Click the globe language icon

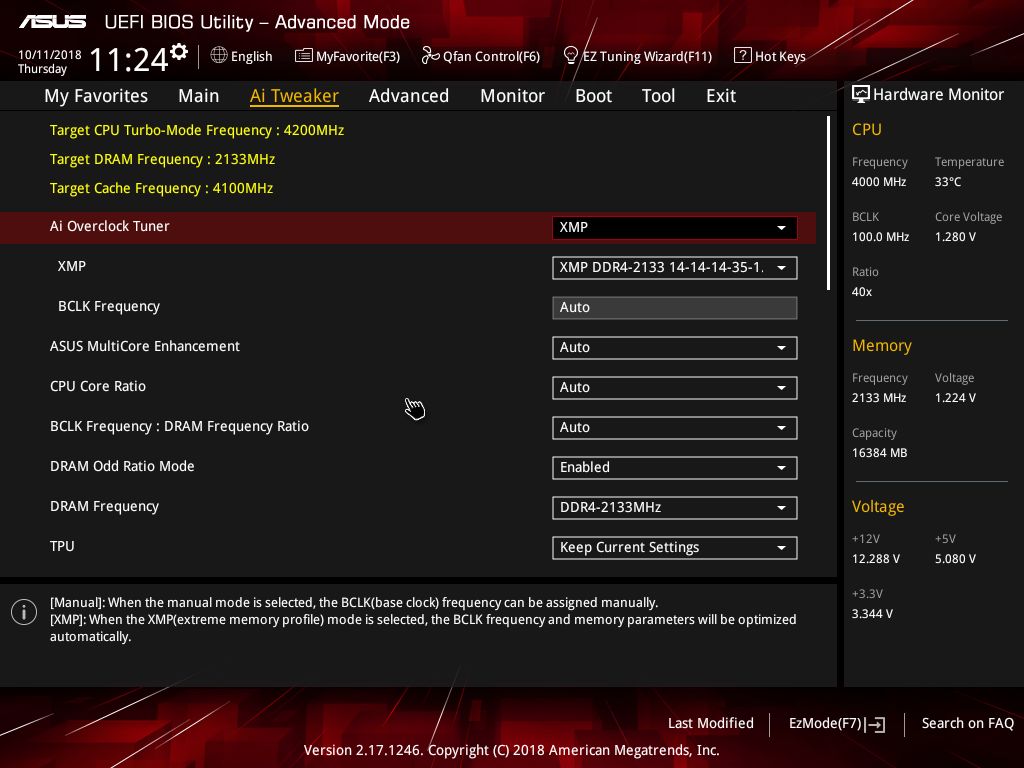[219, 56]
